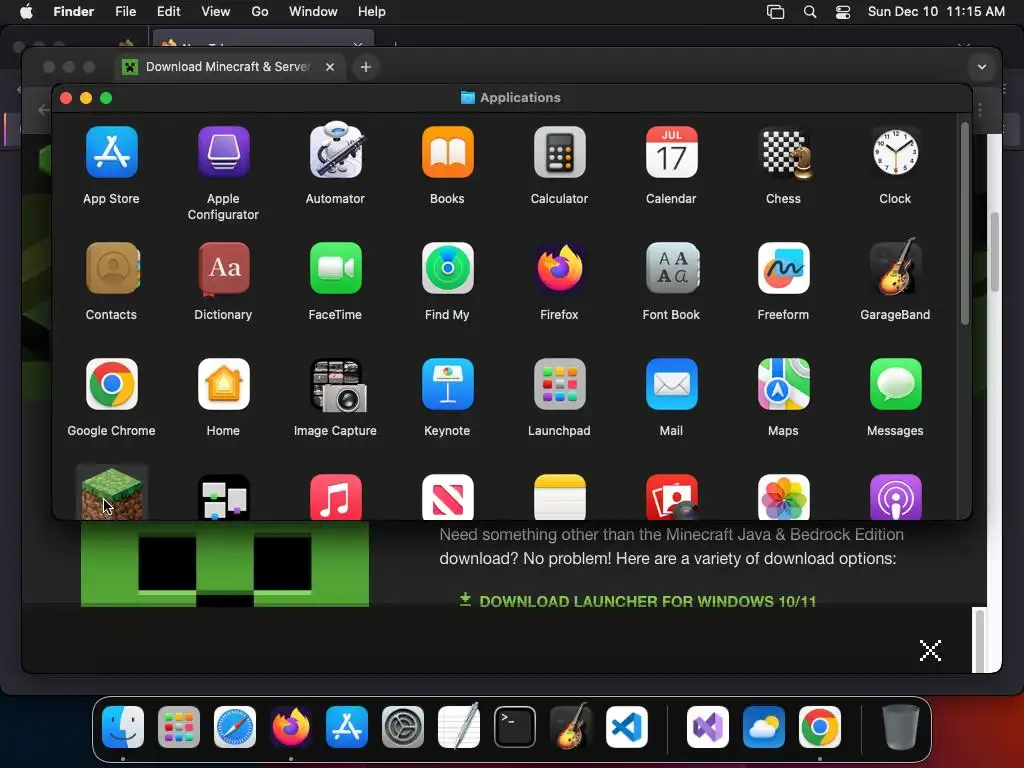Open Visual Studio Code from the Dock

(626, 727)
